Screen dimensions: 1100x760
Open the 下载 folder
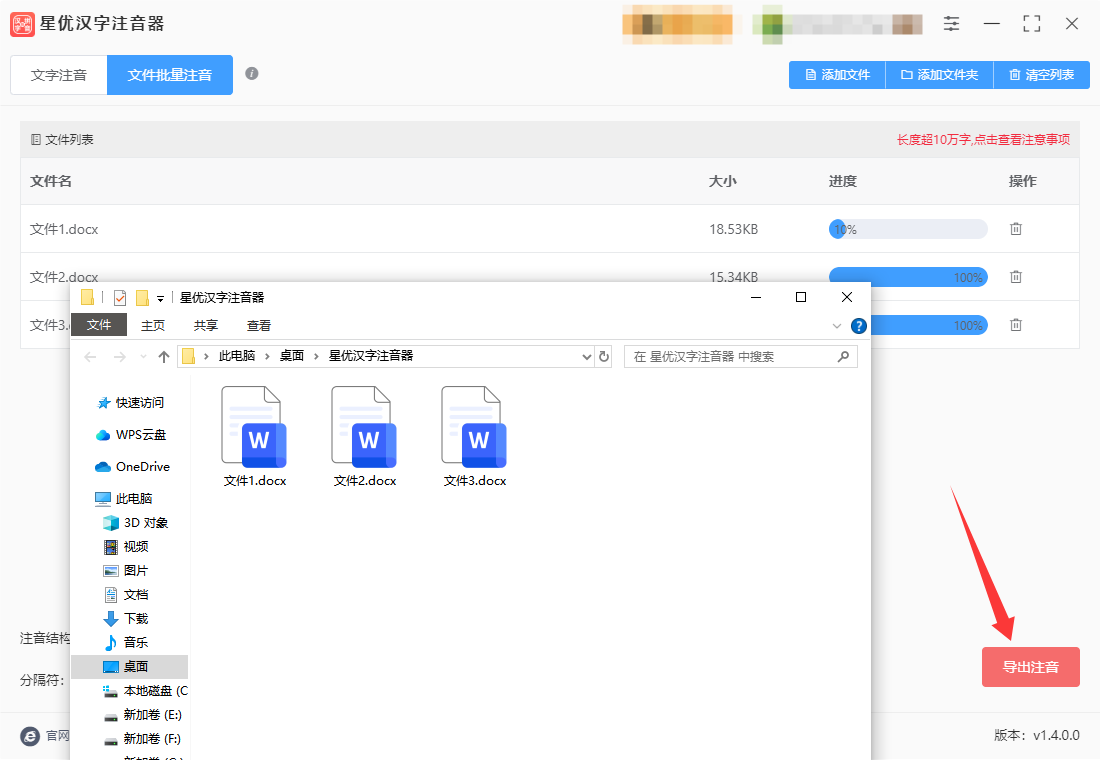tap(126, 618)
